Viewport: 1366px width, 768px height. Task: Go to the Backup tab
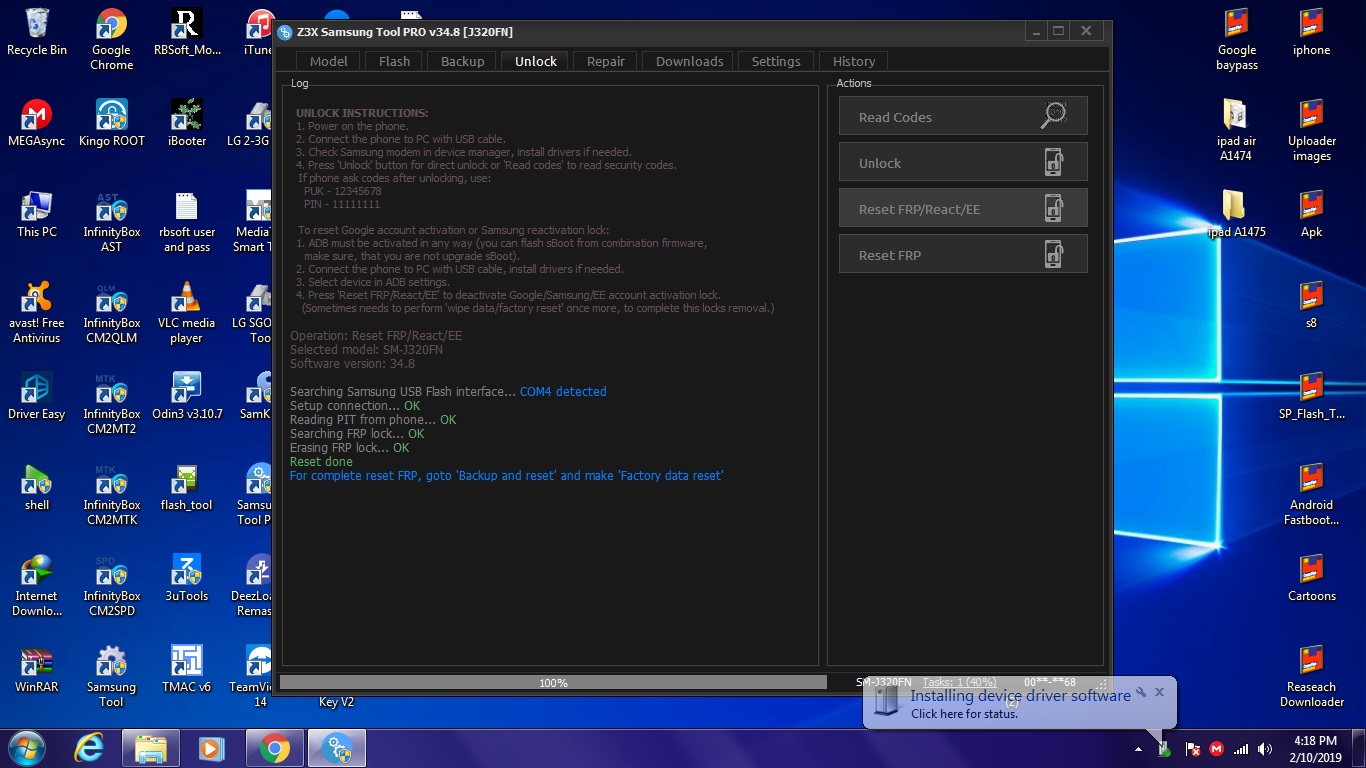coord(462,61)
